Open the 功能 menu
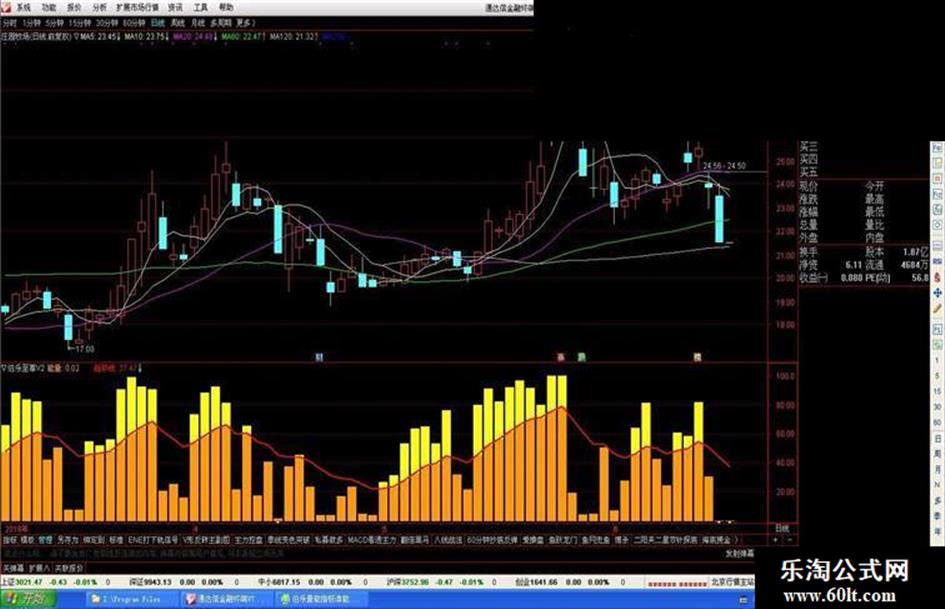Screen dimensions: 945x609 [49, 7]
